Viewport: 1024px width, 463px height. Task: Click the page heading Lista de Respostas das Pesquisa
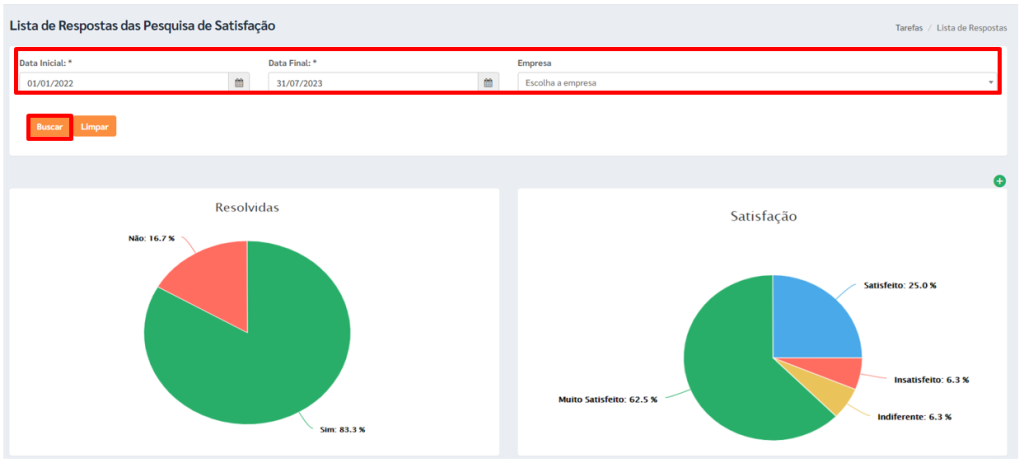[142, 26]
